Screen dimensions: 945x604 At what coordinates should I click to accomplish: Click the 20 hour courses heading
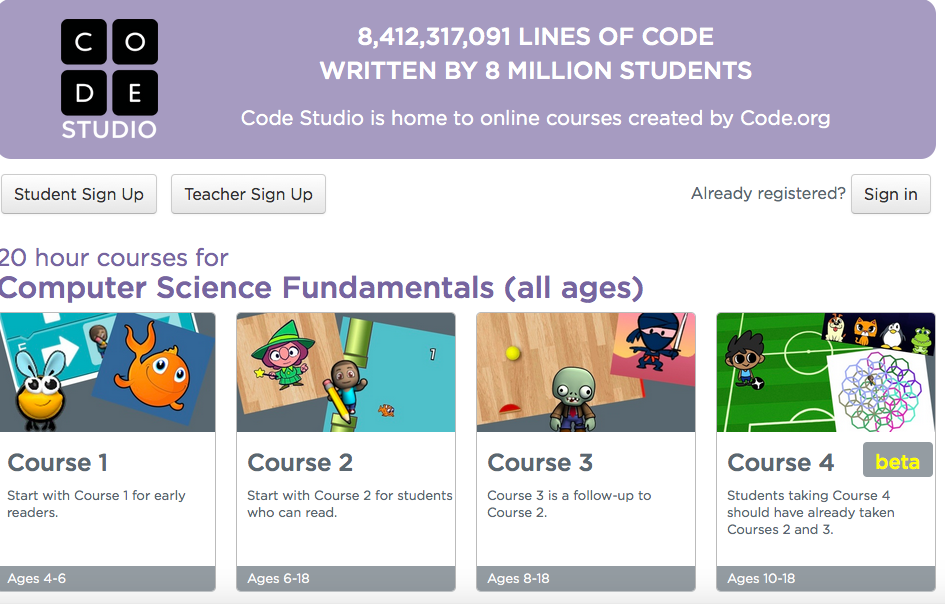click(x=113, y=257)
